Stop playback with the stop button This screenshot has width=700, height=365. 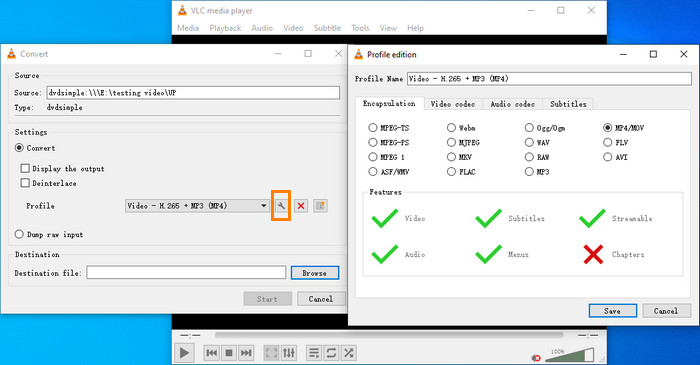click(x=229, y=353)
